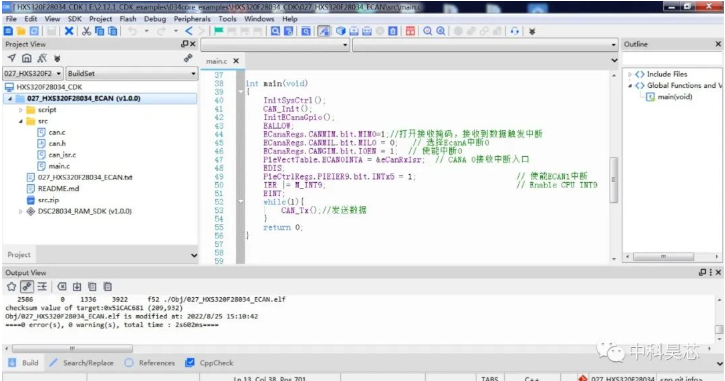
Task: Select README.md in project tree
Action: pos(58,189)
